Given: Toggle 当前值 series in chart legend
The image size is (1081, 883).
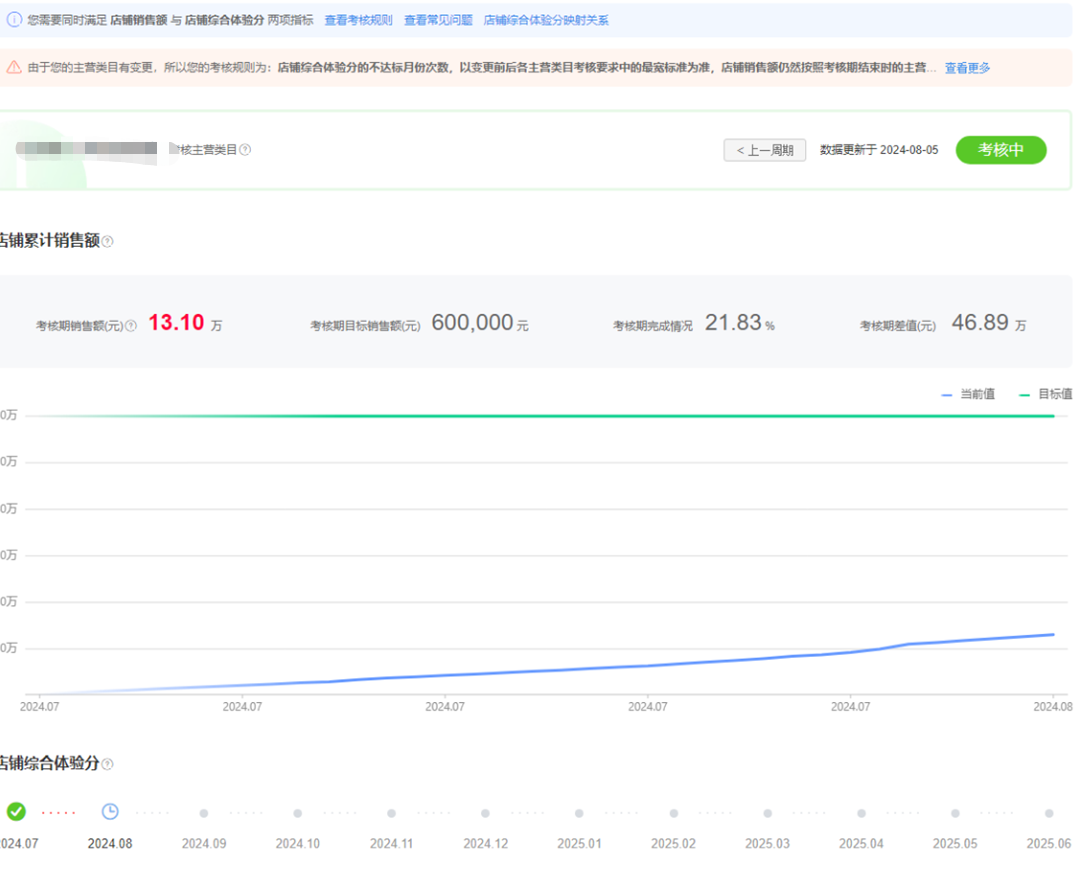Looking at the screenshot, I should click(x=968, y=395).
